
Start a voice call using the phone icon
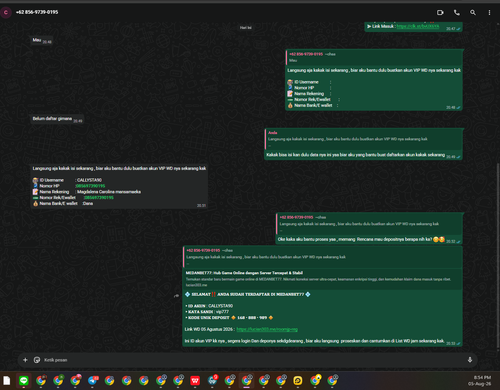tap(457, 13)
